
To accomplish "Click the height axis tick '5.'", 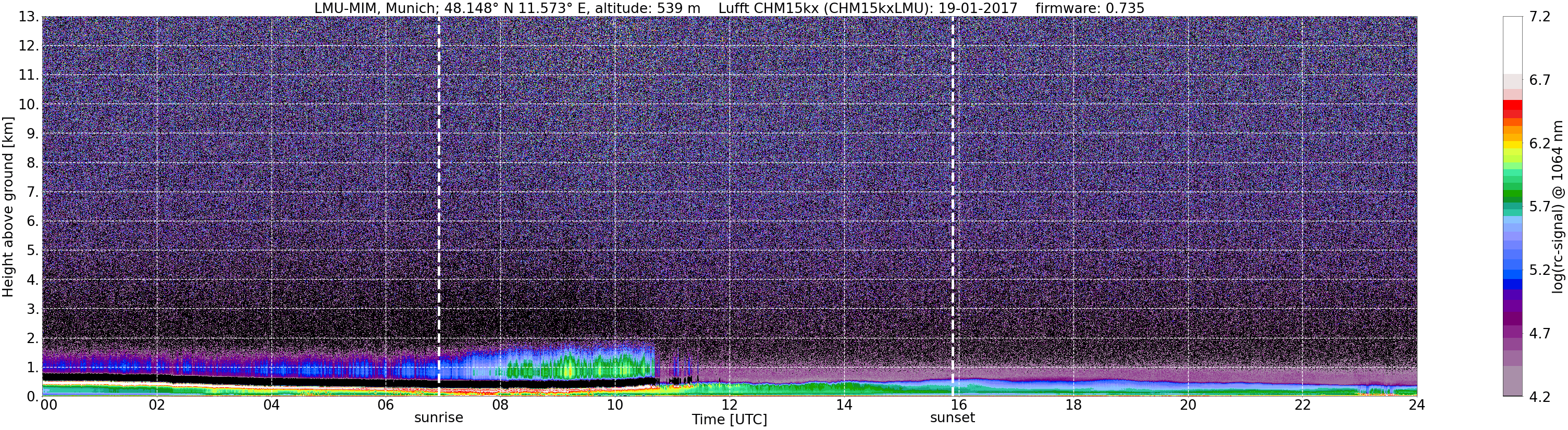I will pyautogui.click(x=33, y=250).
